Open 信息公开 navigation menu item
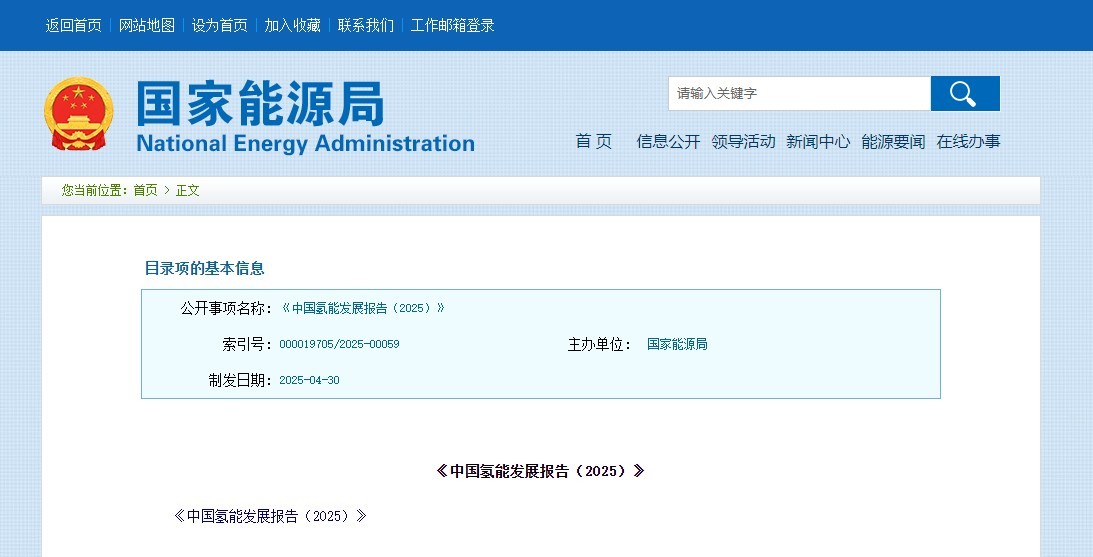This screenshot has height=557, width=1093. coord(668,142)
